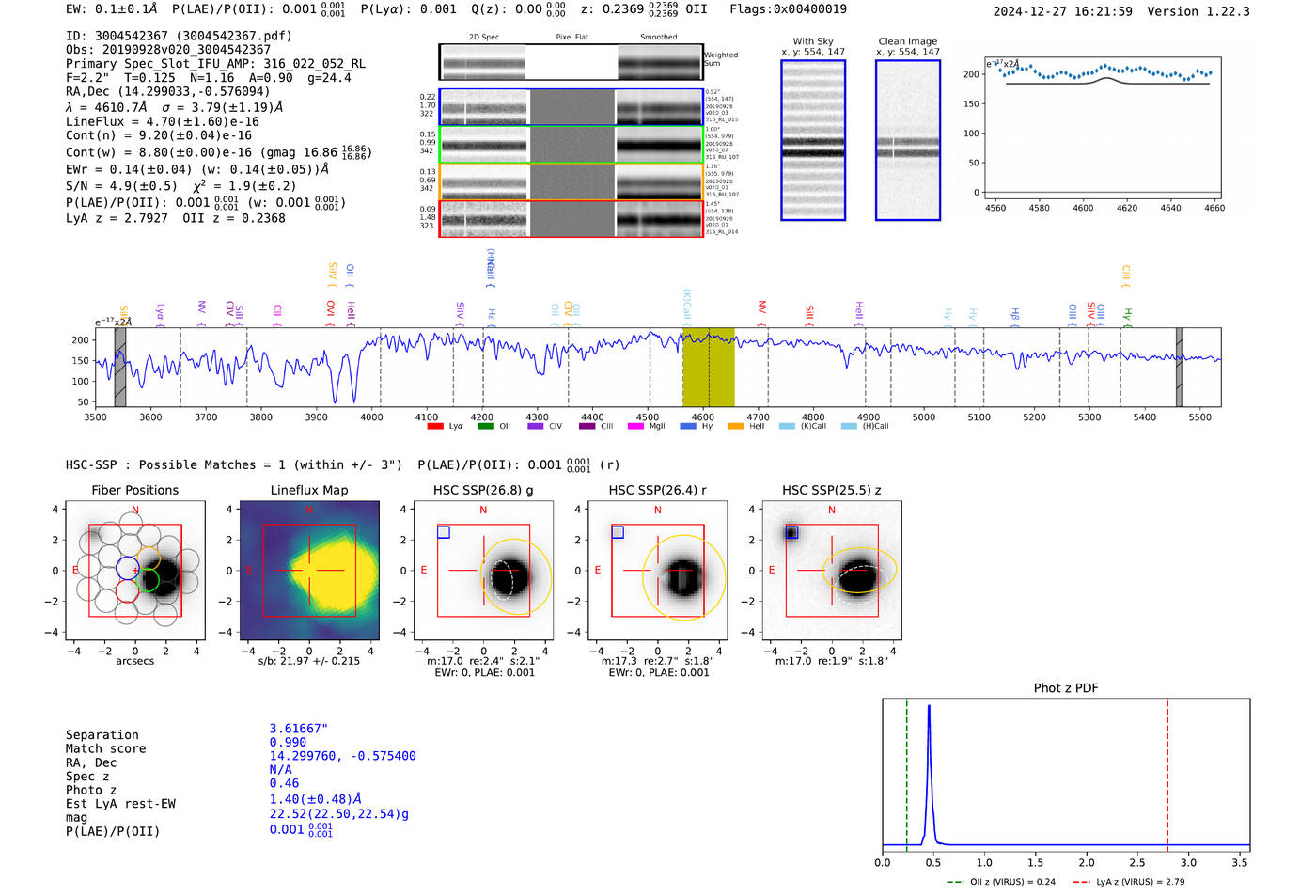Click the blue square marker in HSC z image
This screenshot has width=1316, height=896.
coord(791,532)
